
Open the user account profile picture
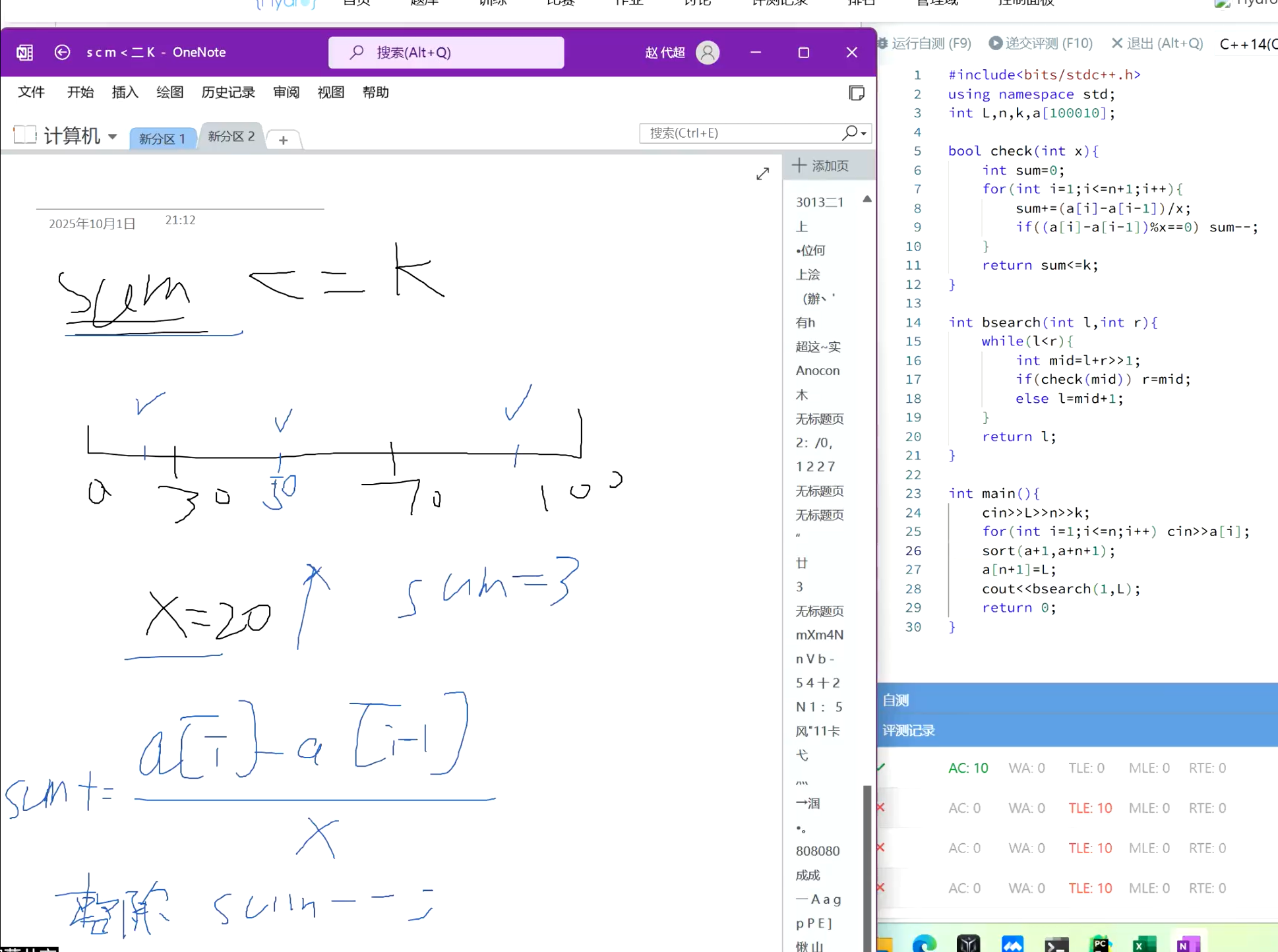tap(708, 52)
